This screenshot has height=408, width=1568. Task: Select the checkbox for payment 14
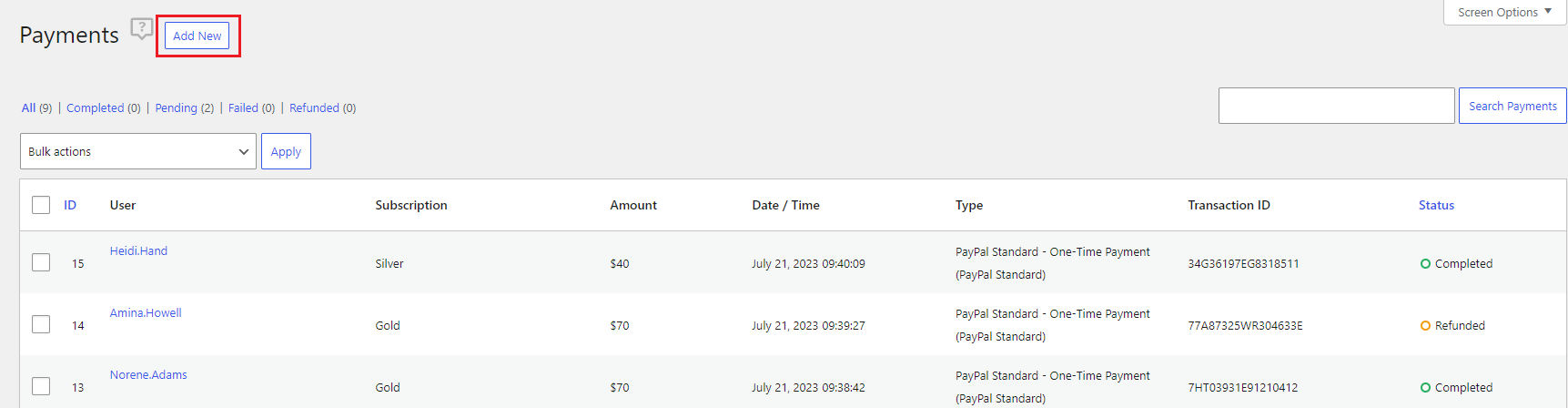pyautogui.click(x=41, y=324)
